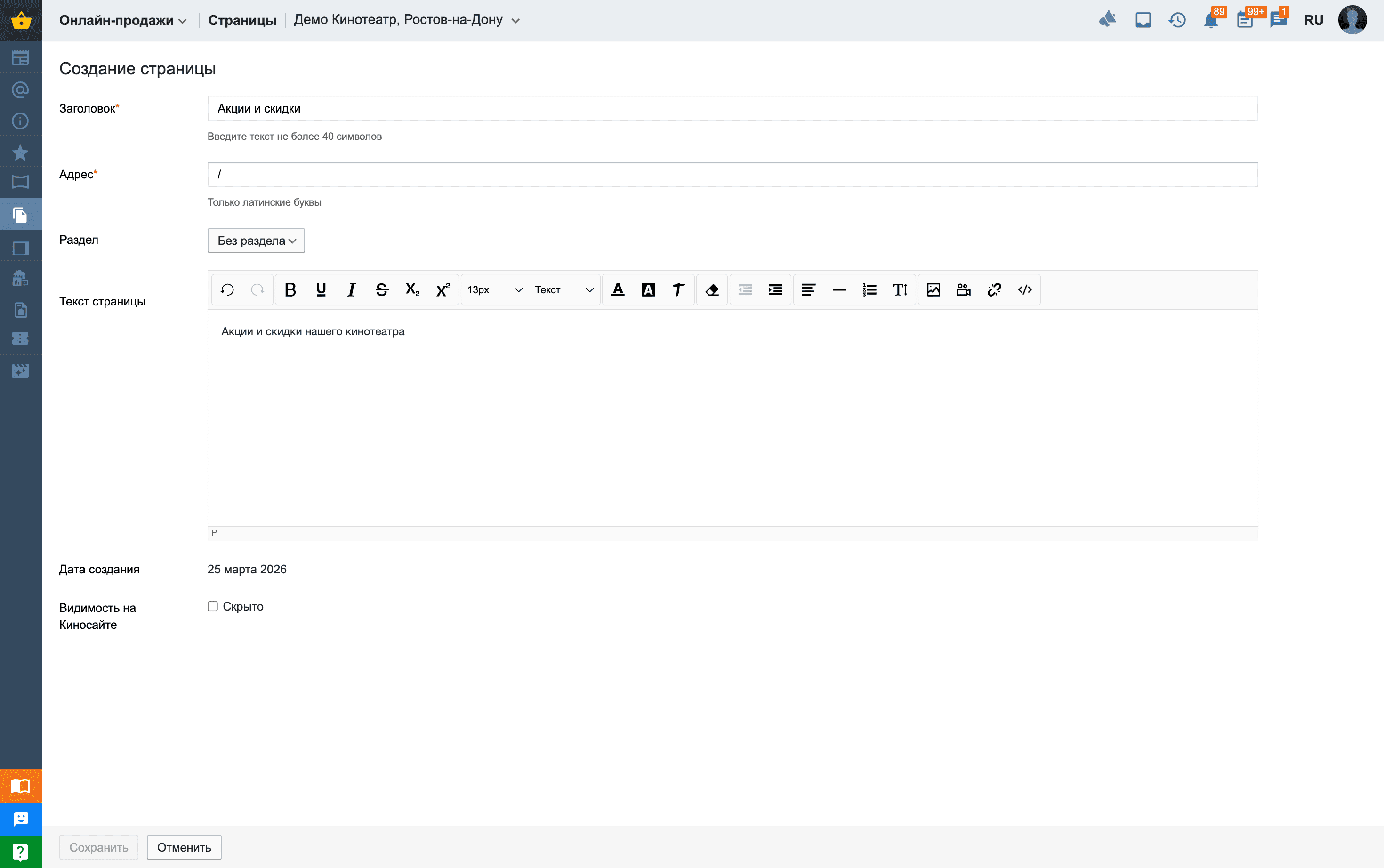Open the Текст paragraph style dropdown
Viewport: 1384px width, 868px height.
pos(563,290)
